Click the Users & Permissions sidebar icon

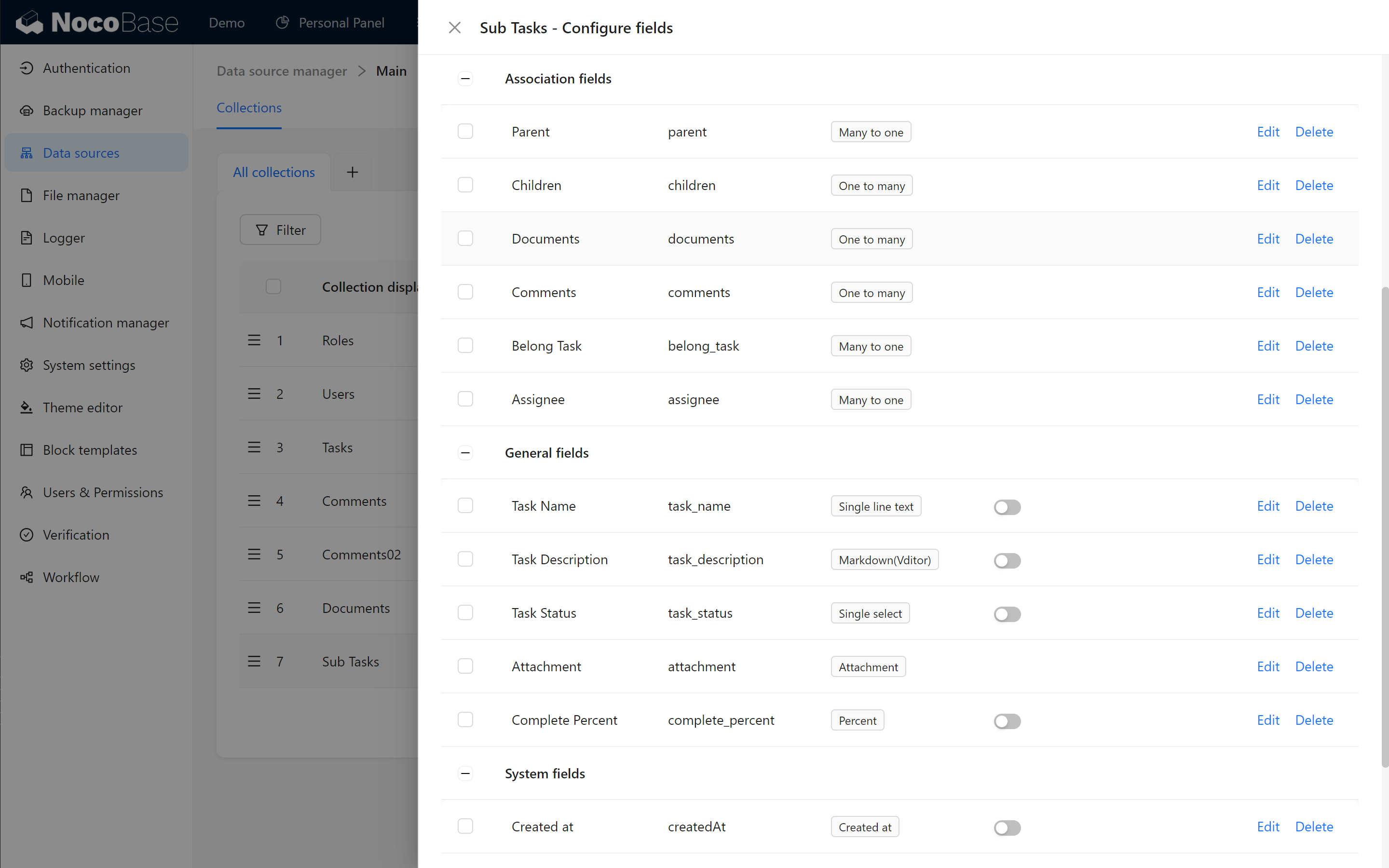[x=28, y=492]
